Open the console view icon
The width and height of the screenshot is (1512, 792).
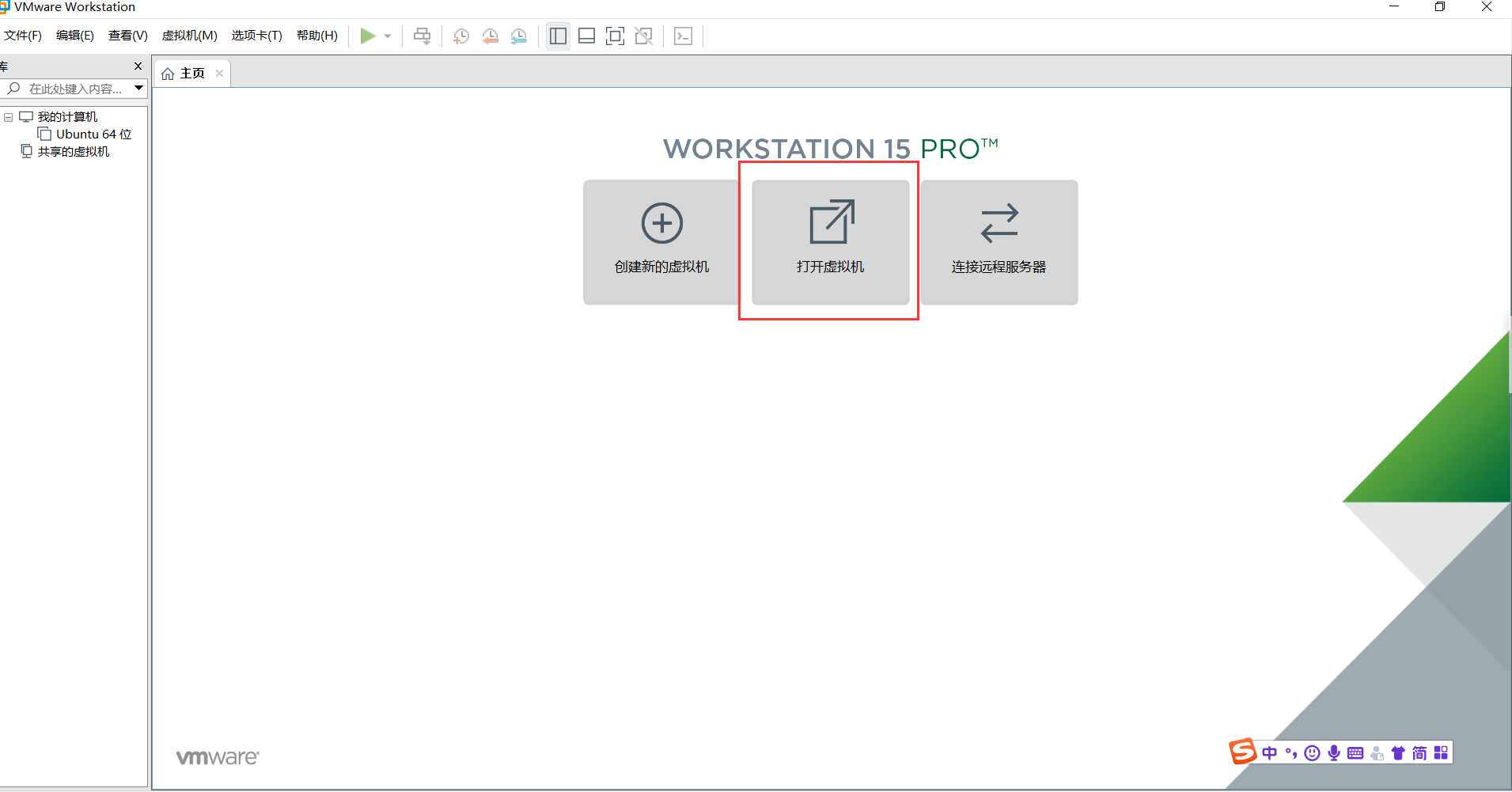tap(683, 36)
